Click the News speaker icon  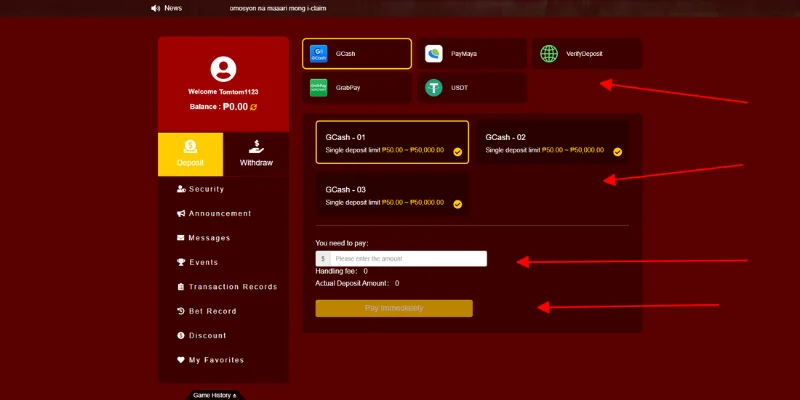[156, 8]
